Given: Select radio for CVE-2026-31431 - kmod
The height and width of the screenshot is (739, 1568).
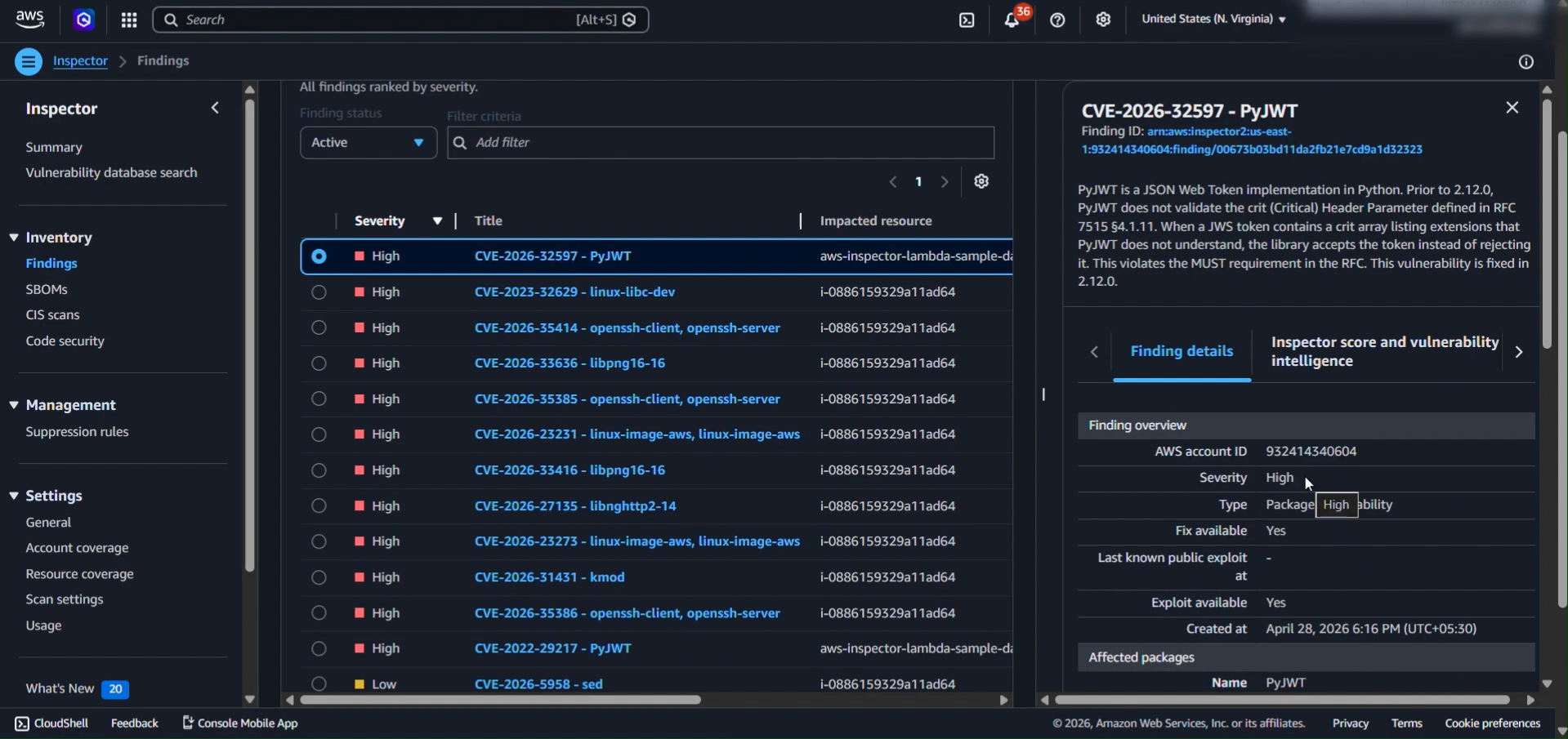Looking at the screenshot, I should point(319,577).
